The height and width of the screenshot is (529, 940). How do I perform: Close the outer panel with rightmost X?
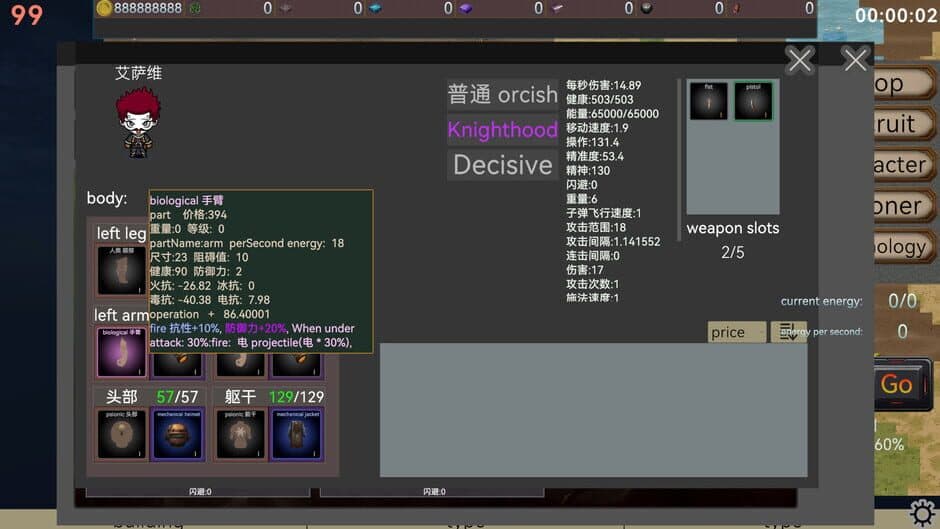tap(855, 60)
